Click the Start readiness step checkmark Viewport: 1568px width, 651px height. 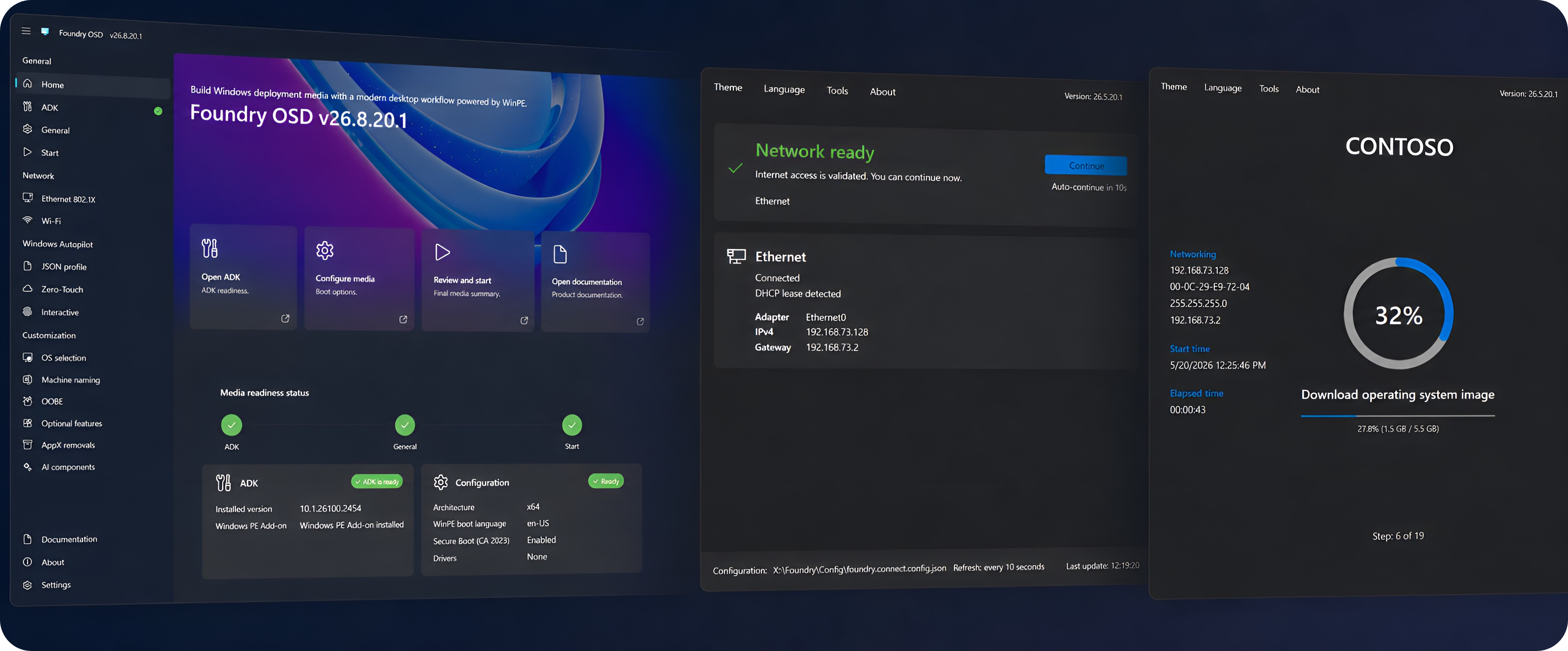point(572,425)
